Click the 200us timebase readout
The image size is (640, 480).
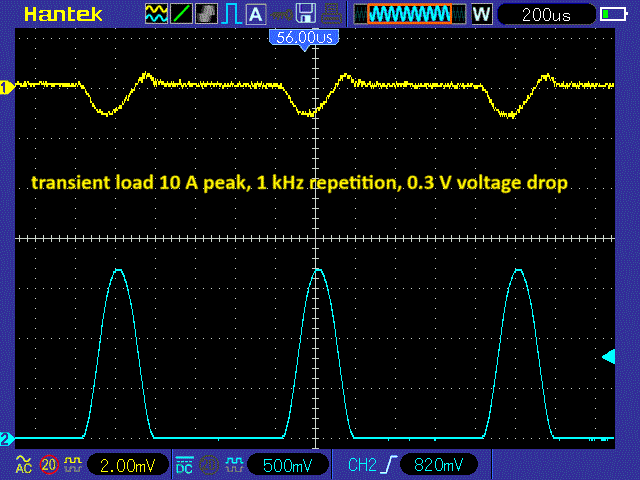pos(546,15)
